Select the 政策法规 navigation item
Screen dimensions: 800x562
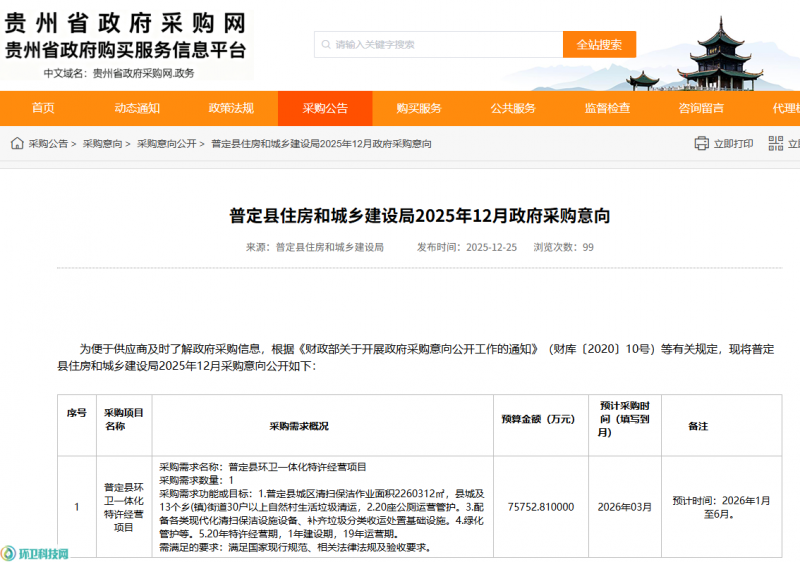click(231, 109)
